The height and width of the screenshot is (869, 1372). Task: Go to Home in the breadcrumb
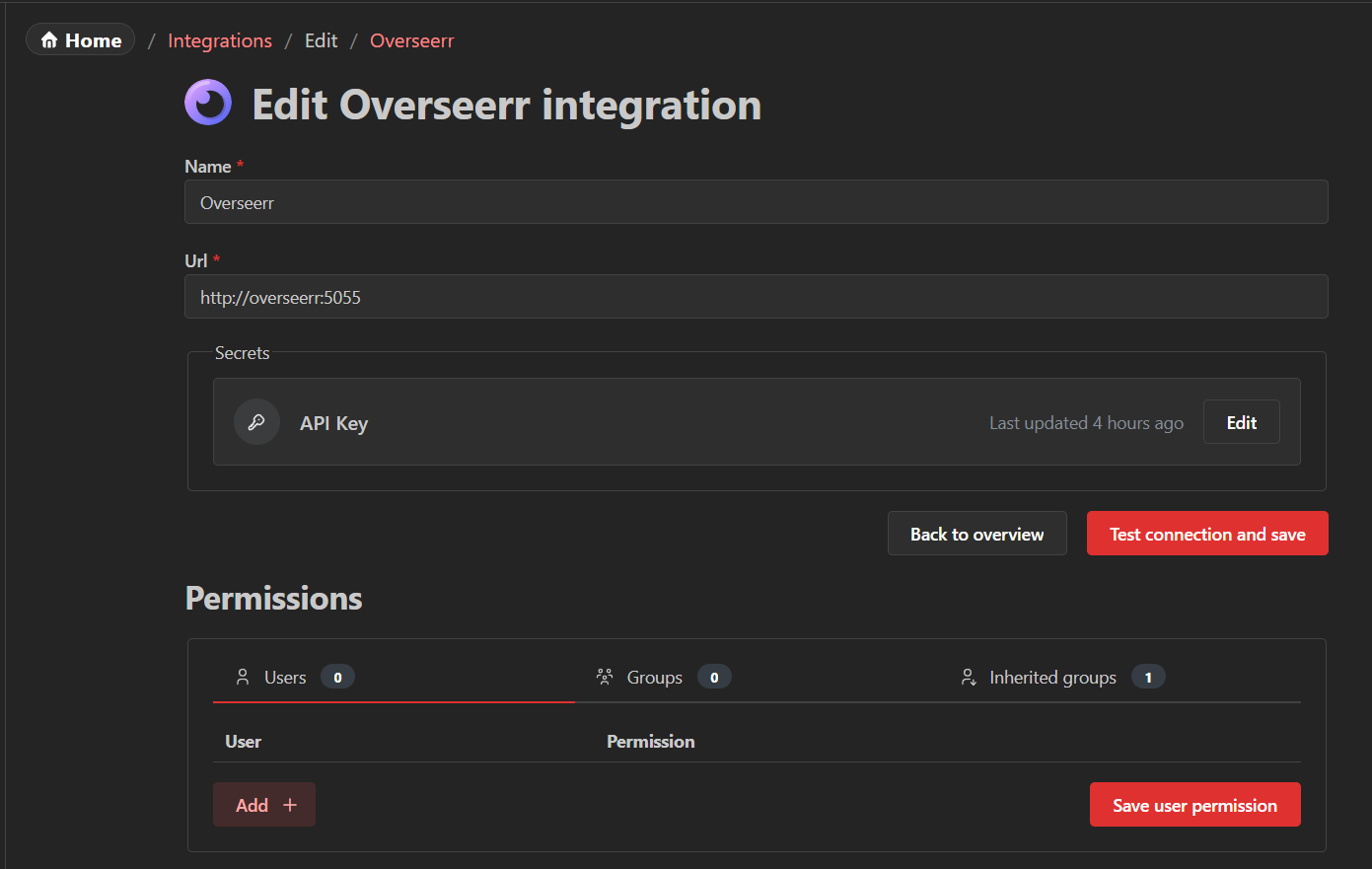81,39
